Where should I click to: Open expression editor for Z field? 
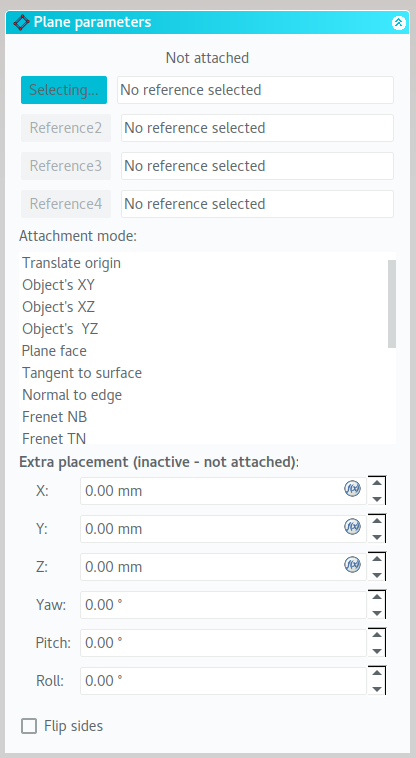tap(352, 564)
